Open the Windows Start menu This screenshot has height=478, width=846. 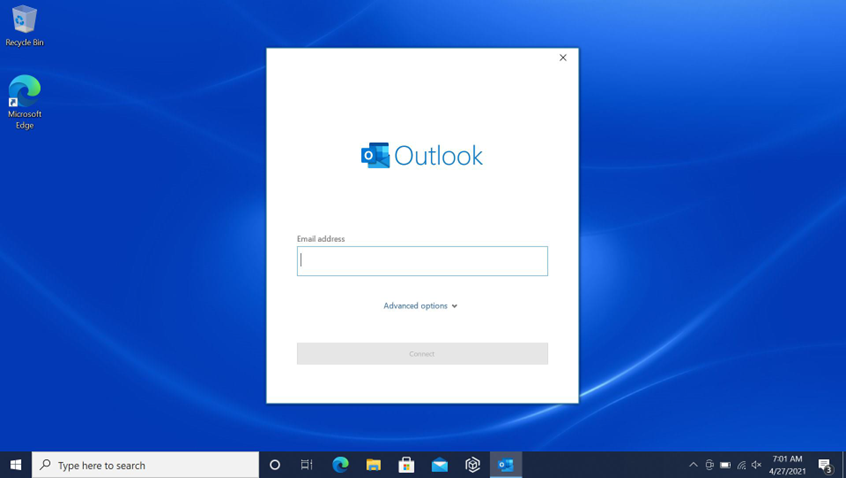click(16, 465)
